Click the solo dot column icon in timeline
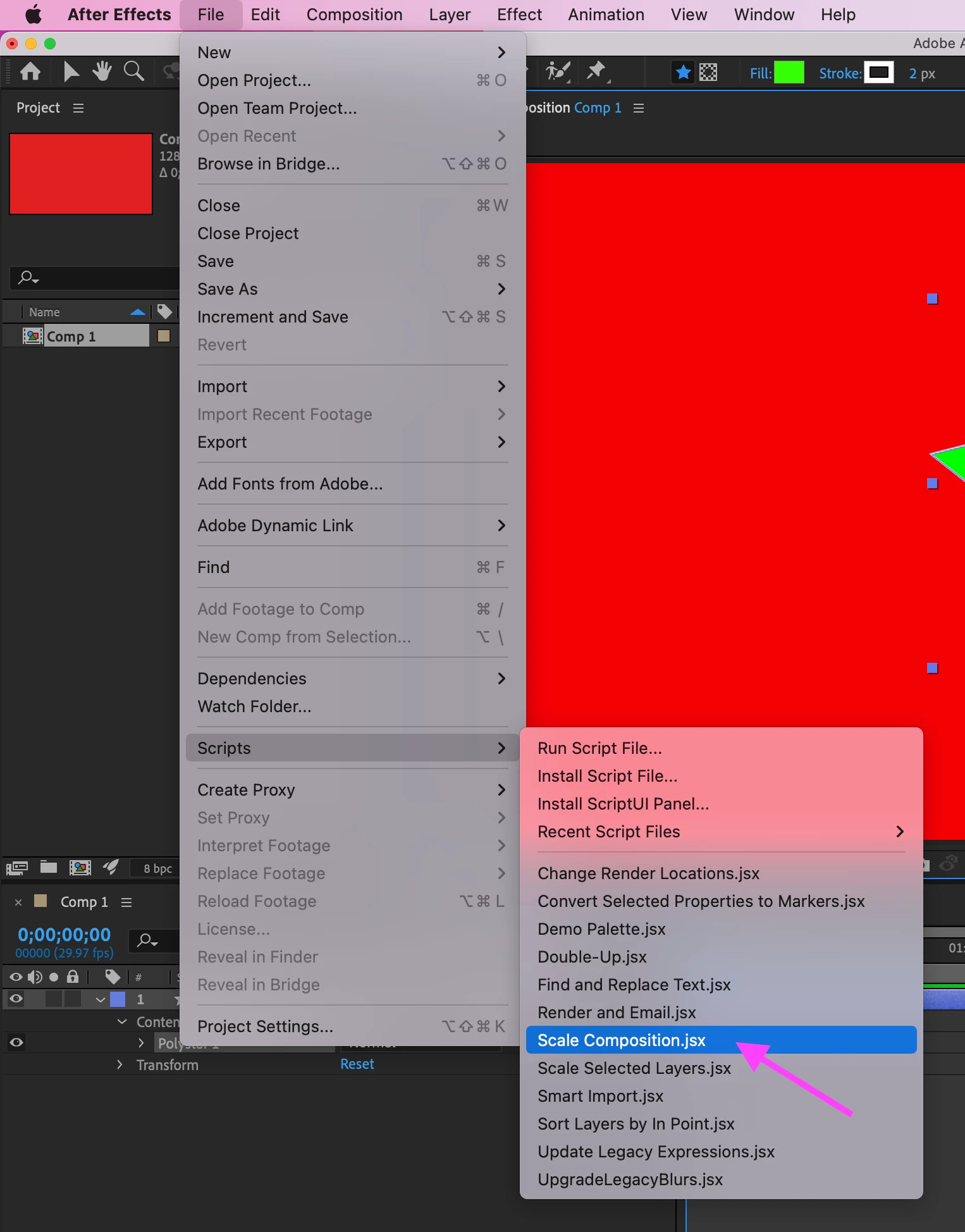The height and width of the screenshot is (1232, 965). 54,978
